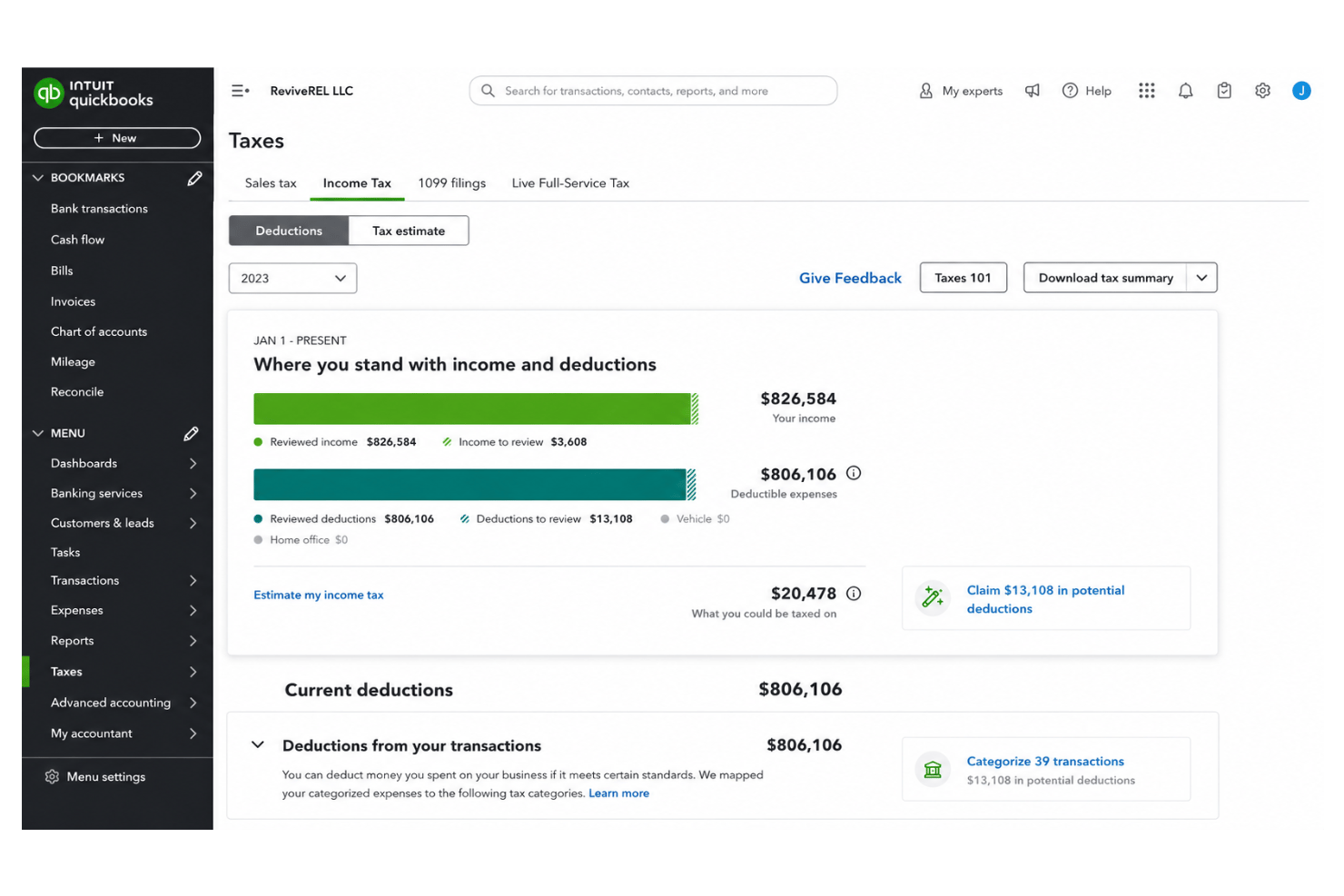Open the notifications bell
The width and height of the screenshot is (1344, 896).
[1186, 91]
